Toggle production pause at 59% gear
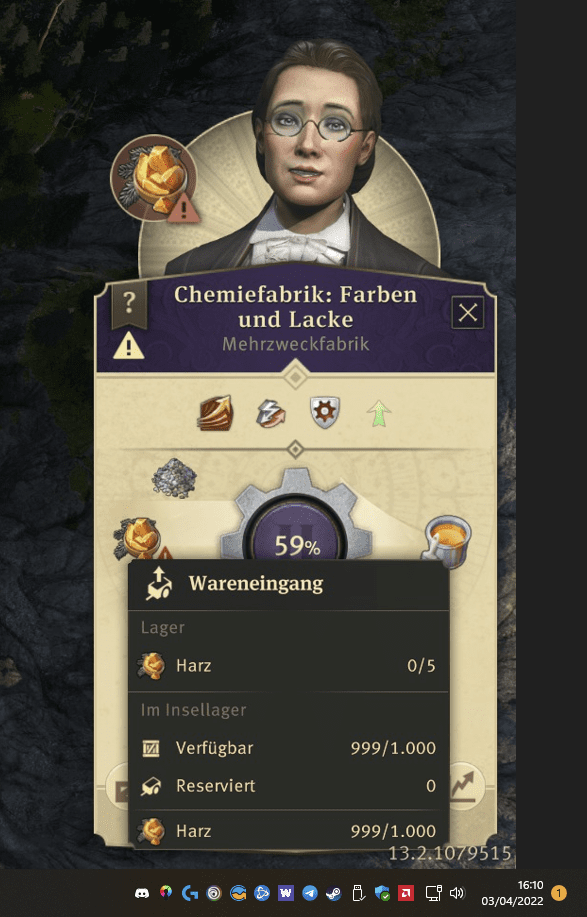Image resolution: width=587 pixels, height=917 pixels. [x=296, y=536]
